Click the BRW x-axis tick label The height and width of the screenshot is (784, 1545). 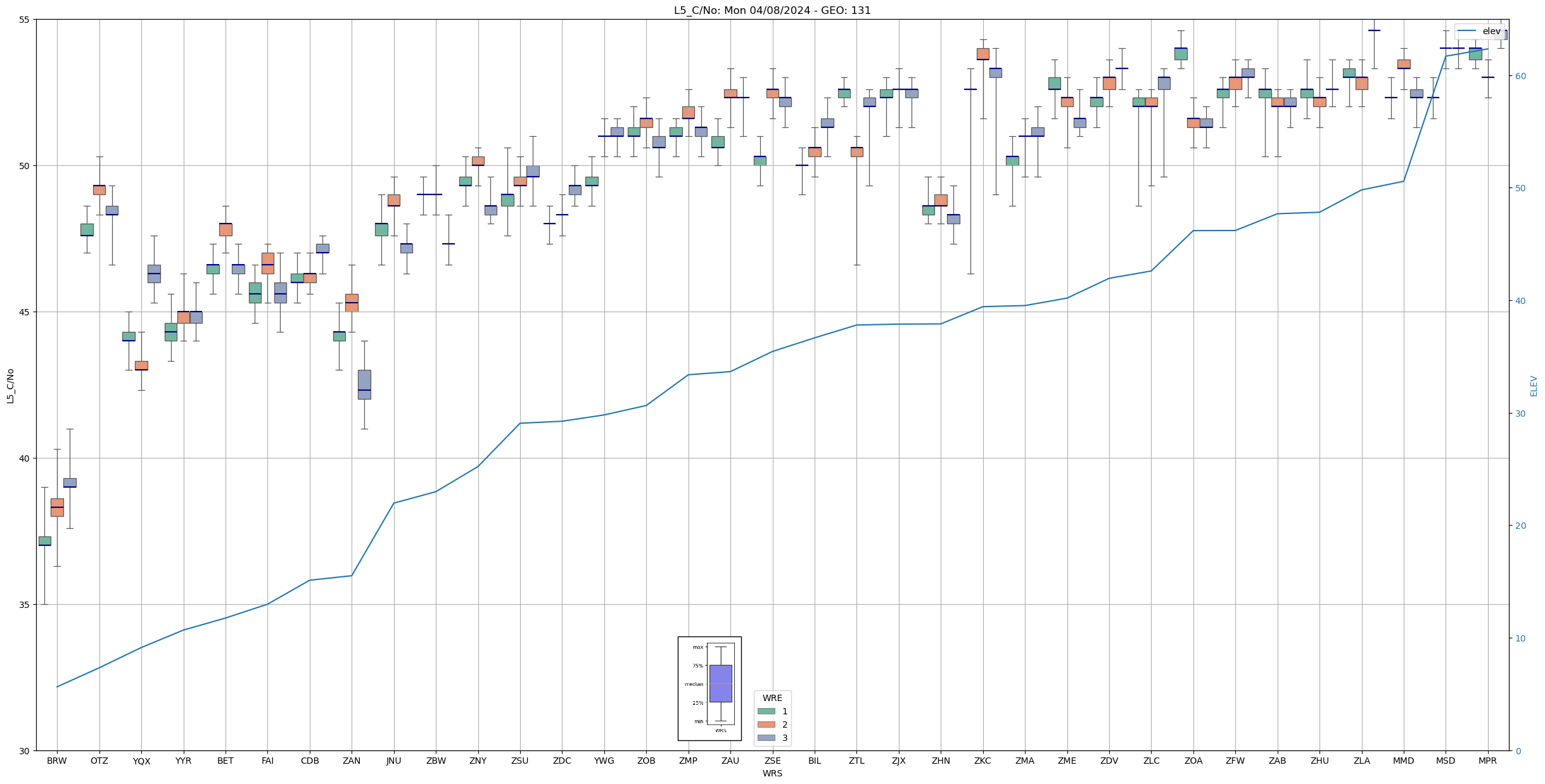pos(57,761)
